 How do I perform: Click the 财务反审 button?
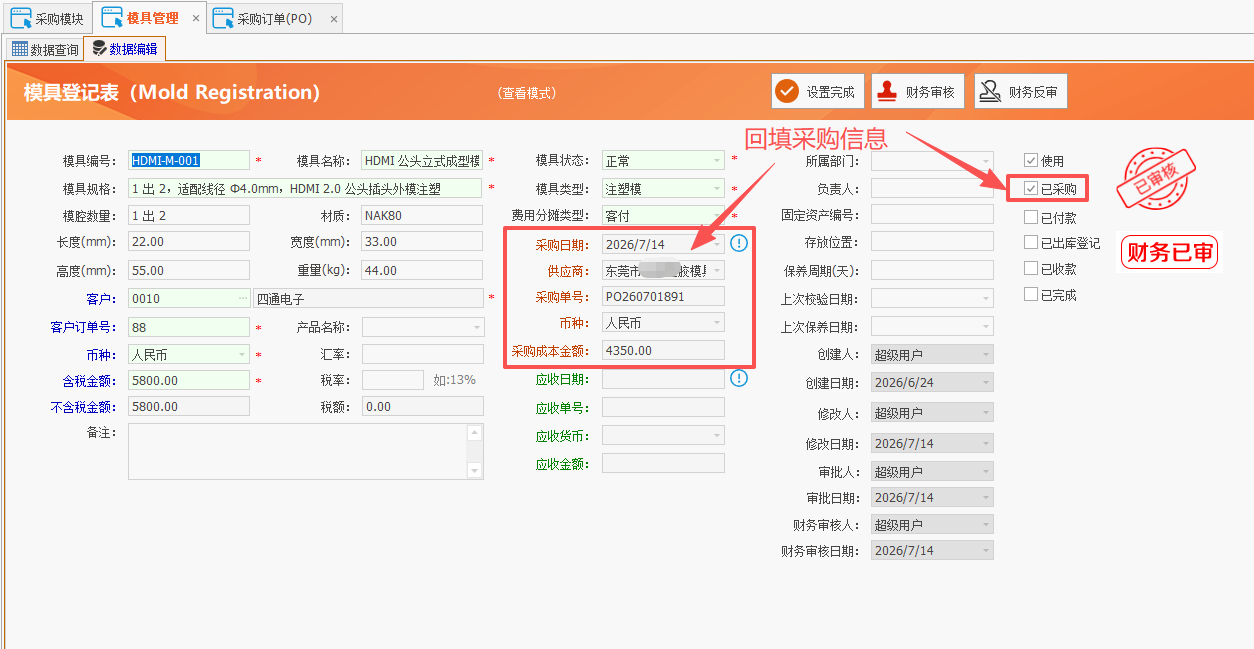coord(1020,91)
